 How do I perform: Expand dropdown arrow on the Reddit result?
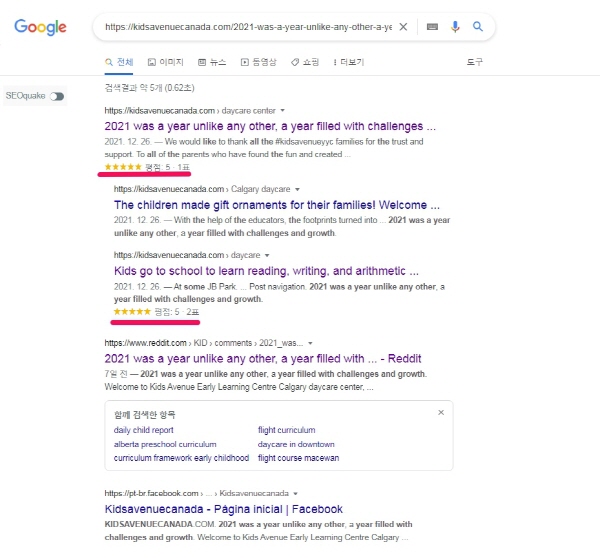pos(310,343)
